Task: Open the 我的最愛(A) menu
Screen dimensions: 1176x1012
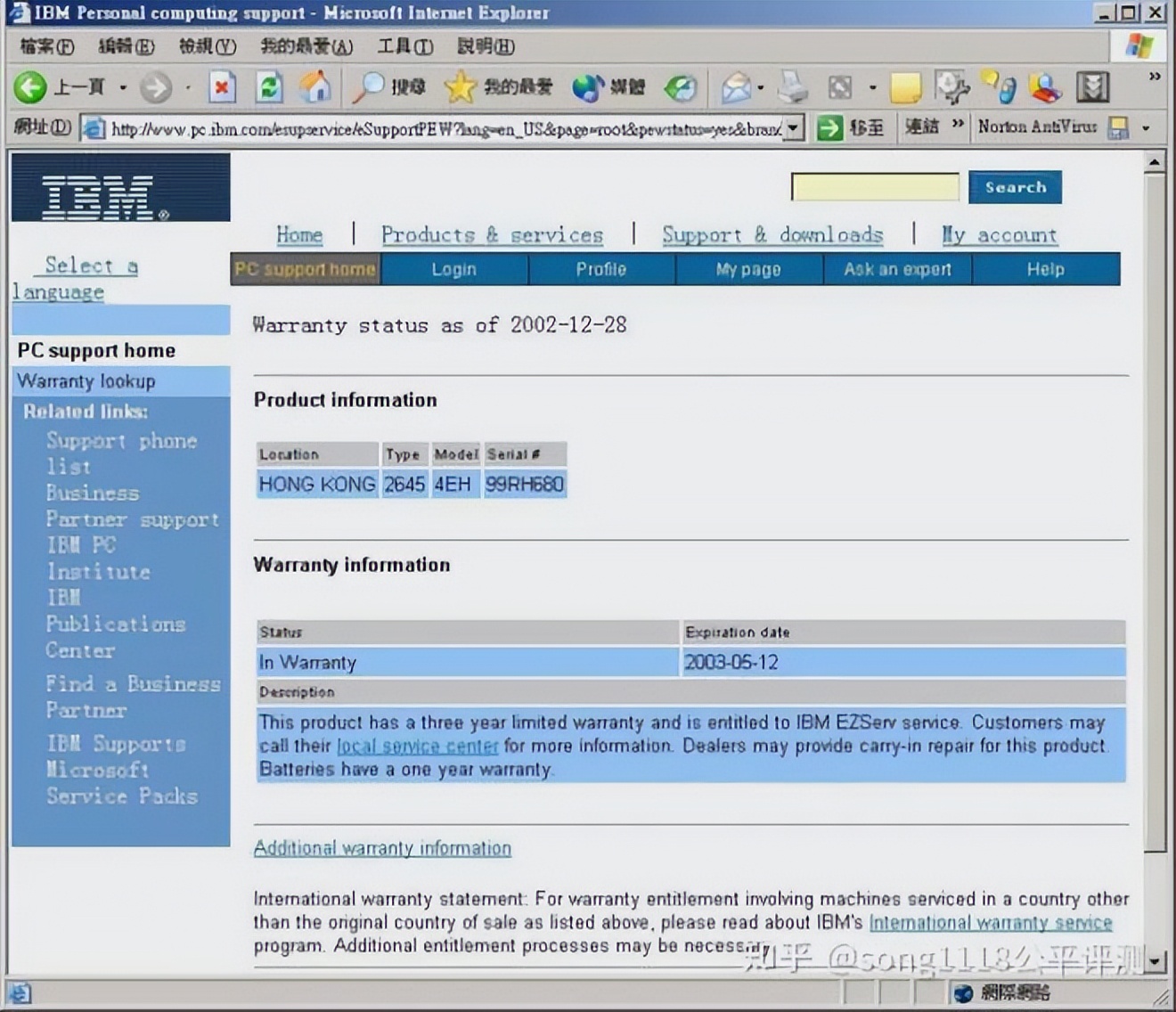Action: point(306,46)
